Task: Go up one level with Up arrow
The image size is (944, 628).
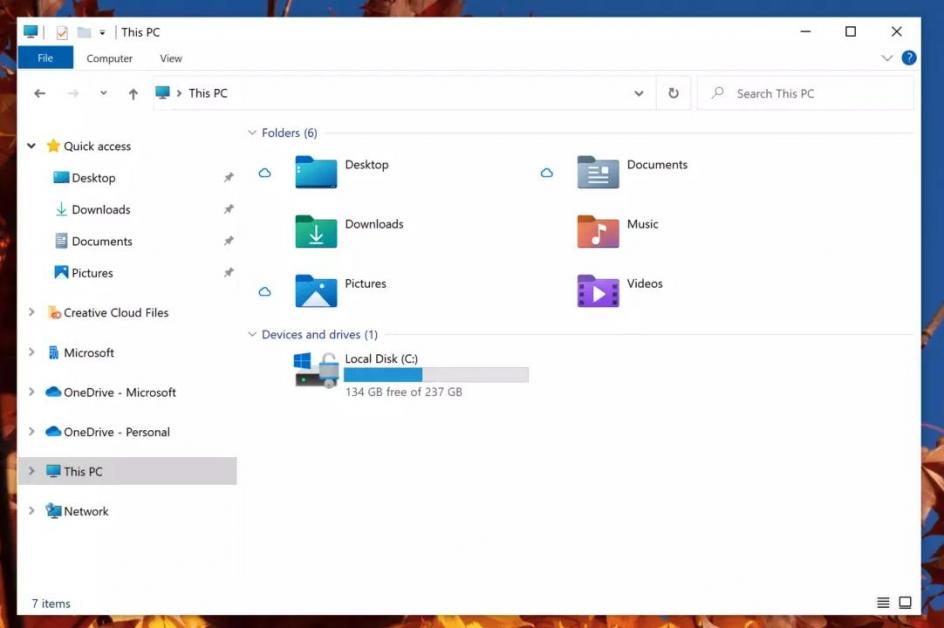Action: pyautogui.click(x=133, y=93)
